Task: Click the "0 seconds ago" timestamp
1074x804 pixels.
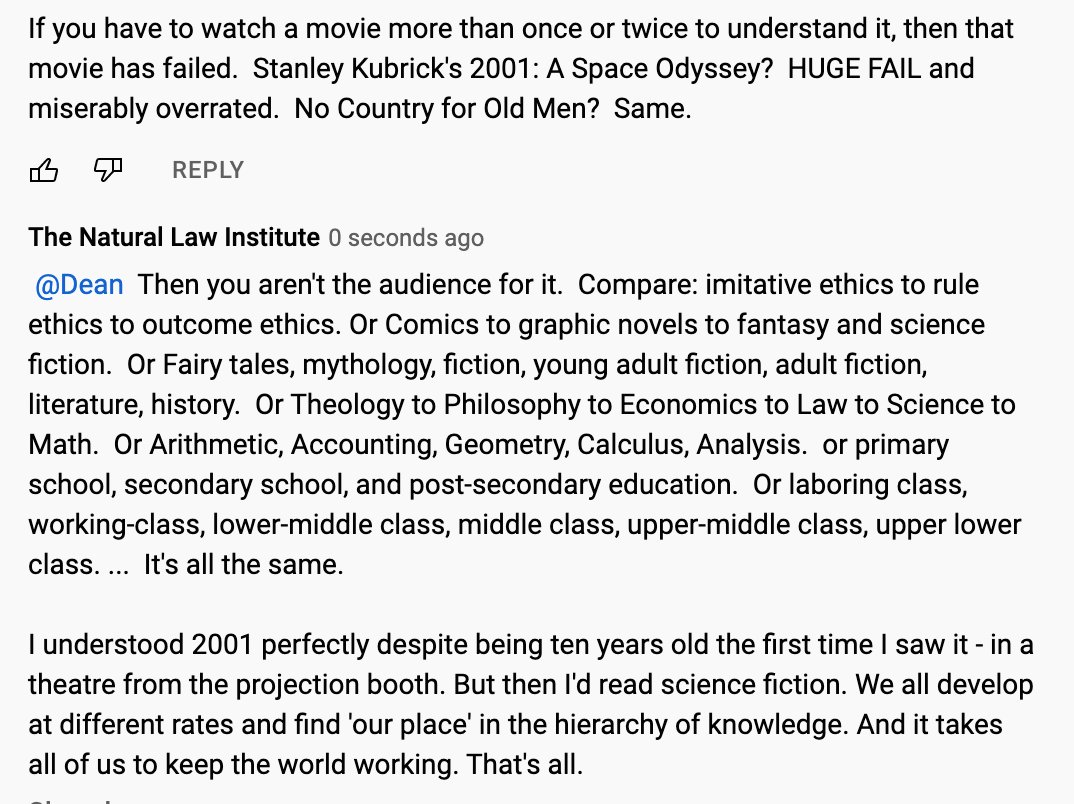Action: pos(406,238)
